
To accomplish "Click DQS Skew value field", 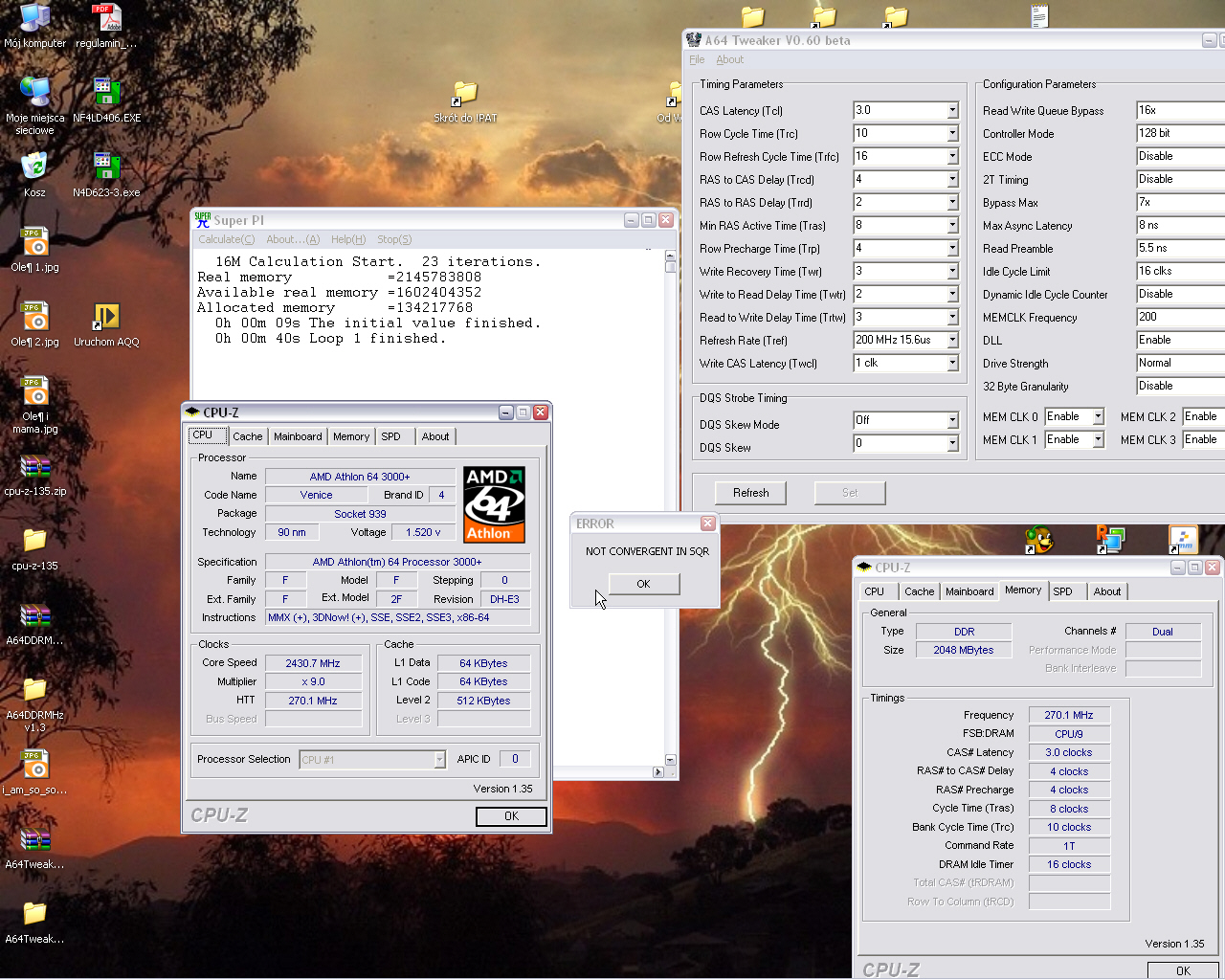I will coord(905,443).
